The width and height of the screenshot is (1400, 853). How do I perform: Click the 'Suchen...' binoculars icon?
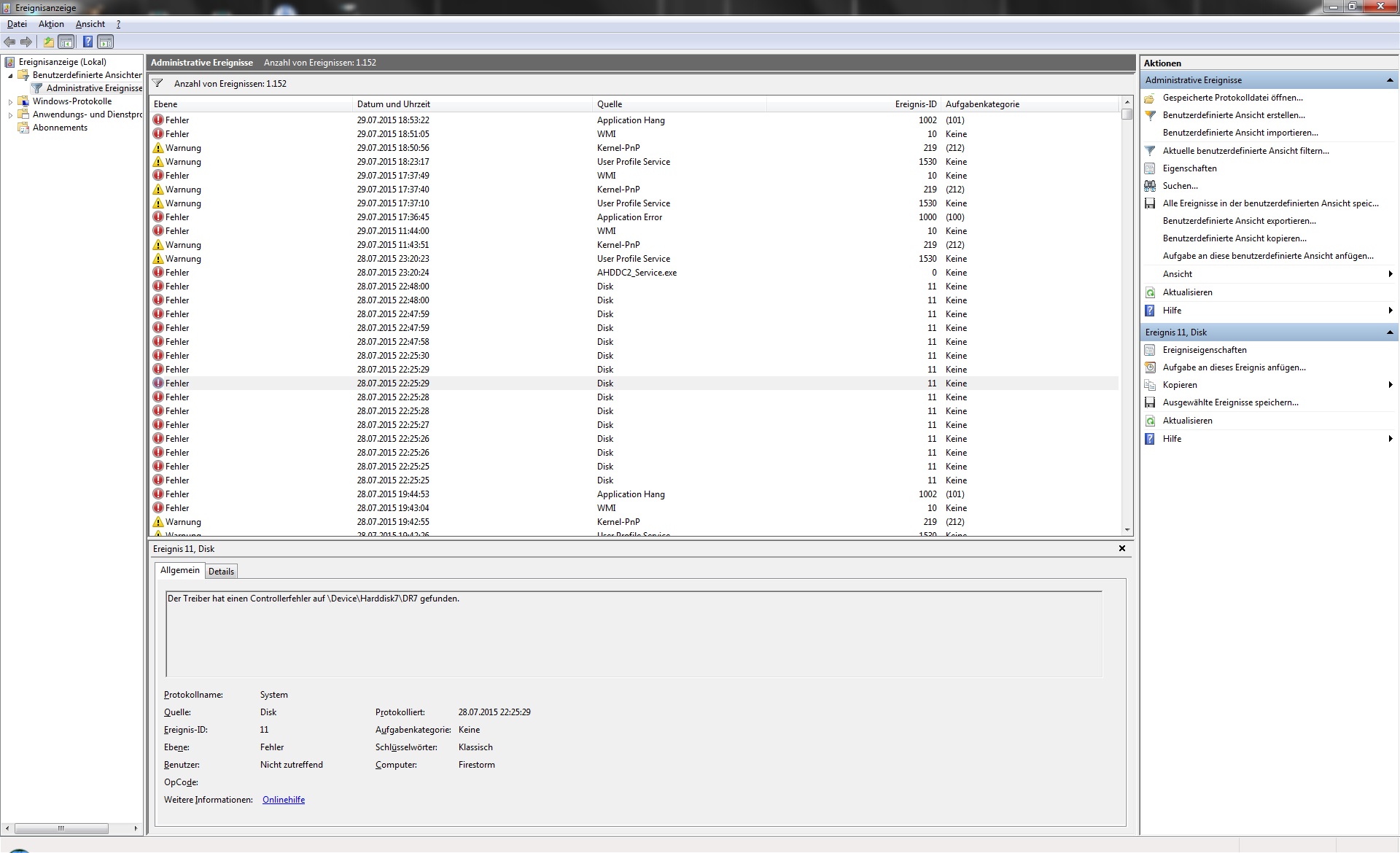(x=1150, y=186)
